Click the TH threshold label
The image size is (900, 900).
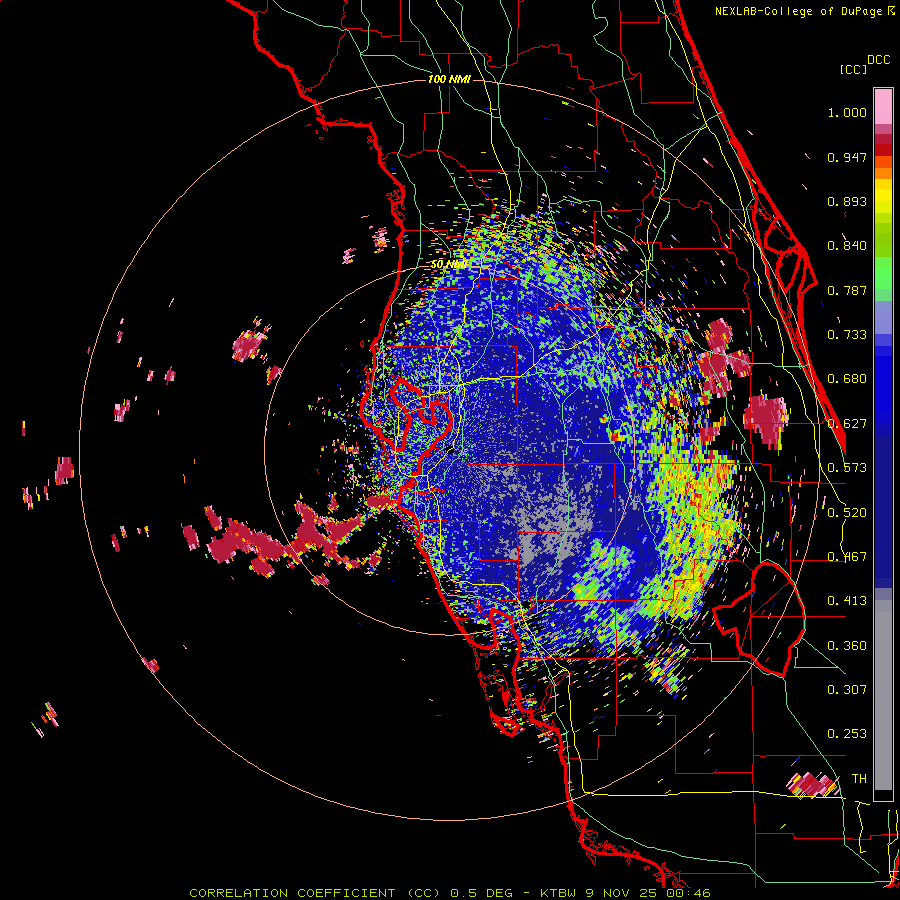pyautogui.click(x=859, y=779)
